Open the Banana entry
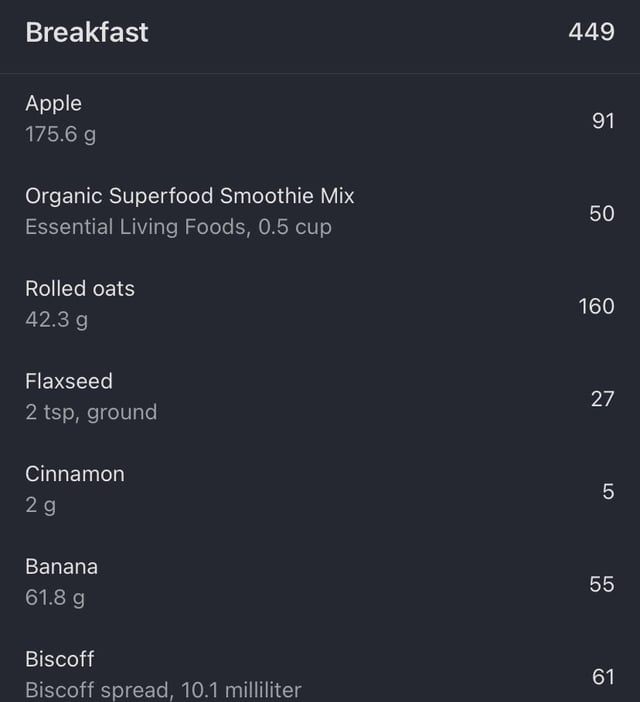 click(62, 566)
